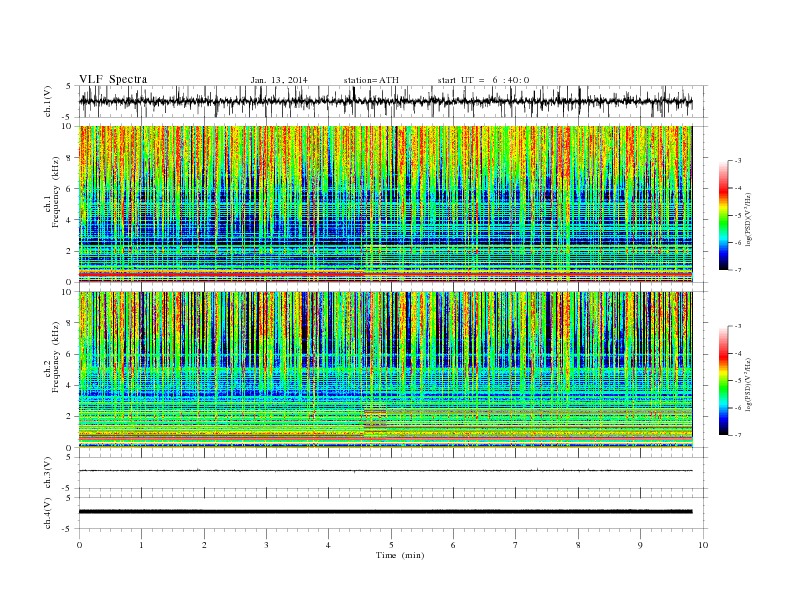Image resolution: width=792 pixels, height=612 pixels.
Task: Click the "2" tick on Time axis
Action: tap(204, 545)
